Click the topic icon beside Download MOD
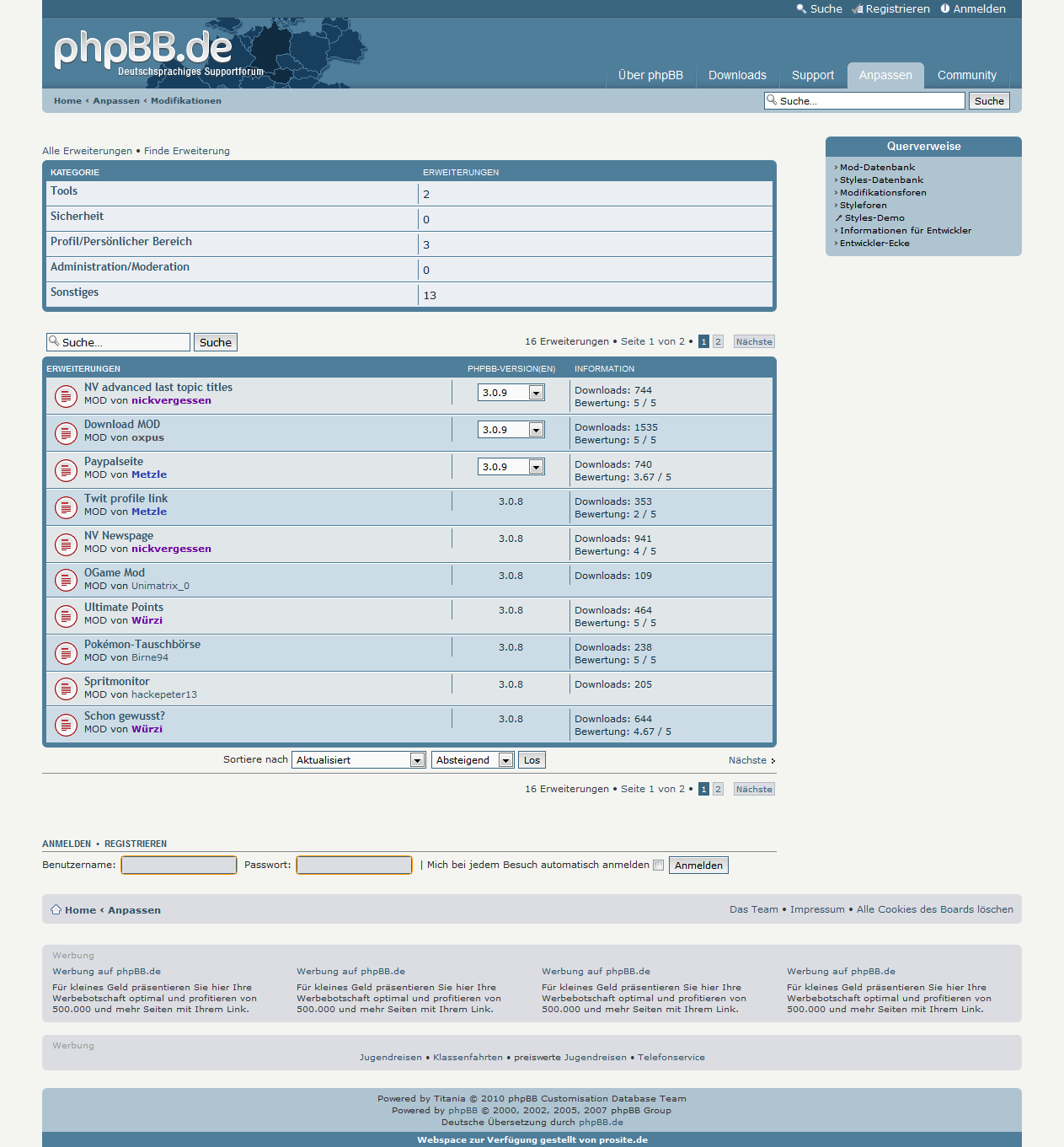The height and width of the screenshot is (1147, 1064). [66, 433]
